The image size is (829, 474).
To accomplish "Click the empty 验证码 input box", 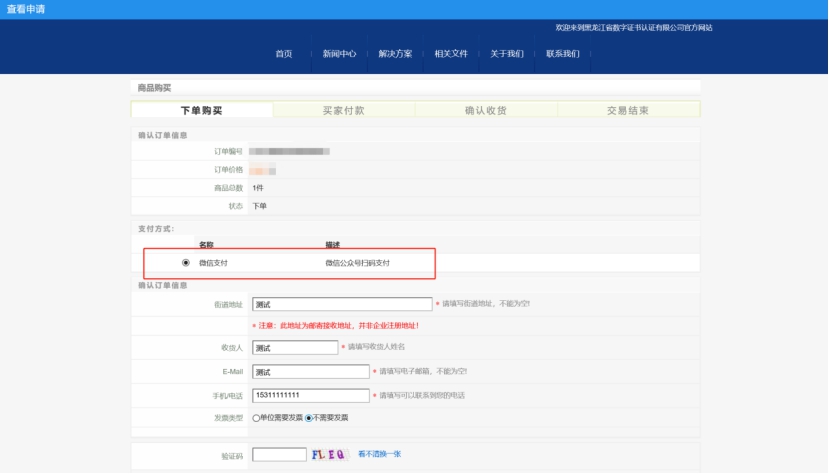I will pyautogui.click(x=279, y=455).
